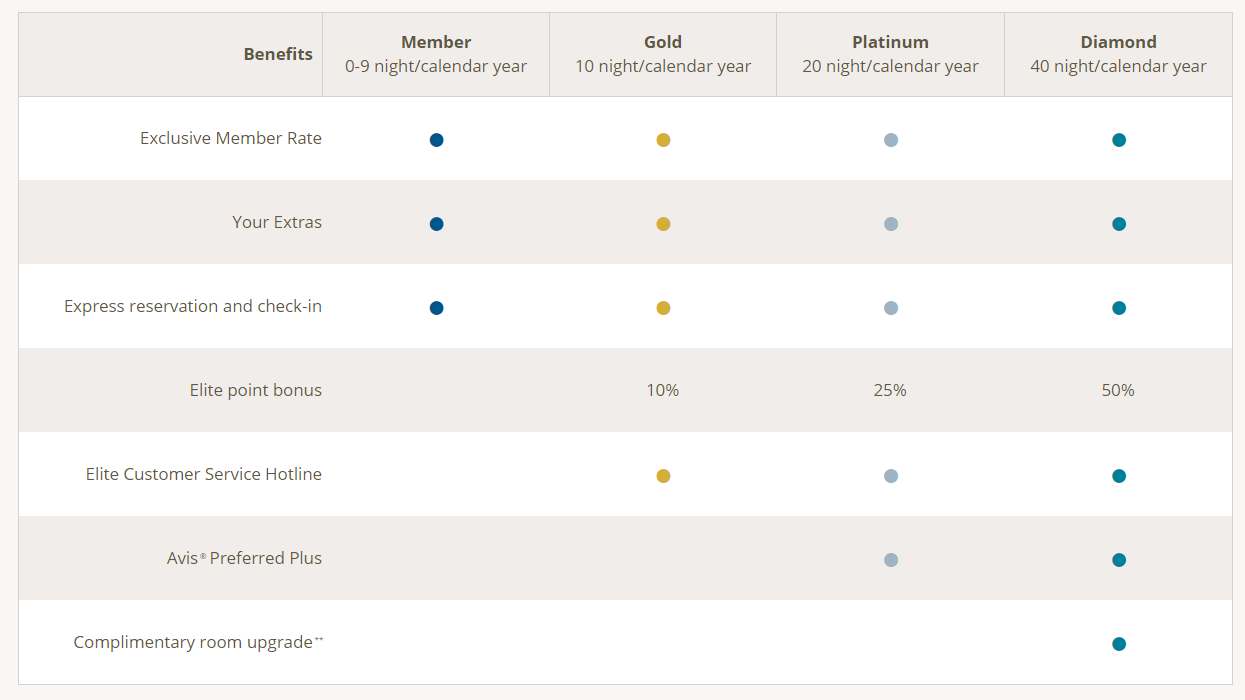Screen dimensions: 1245x700
Task: Click Diamond dot for Complimentary room upgrade
Action: click(1119, 644)
